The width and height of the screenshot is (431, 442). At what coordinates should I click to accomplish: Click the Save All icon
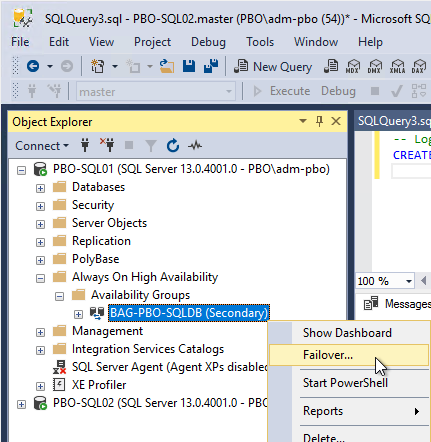[211, 66]
